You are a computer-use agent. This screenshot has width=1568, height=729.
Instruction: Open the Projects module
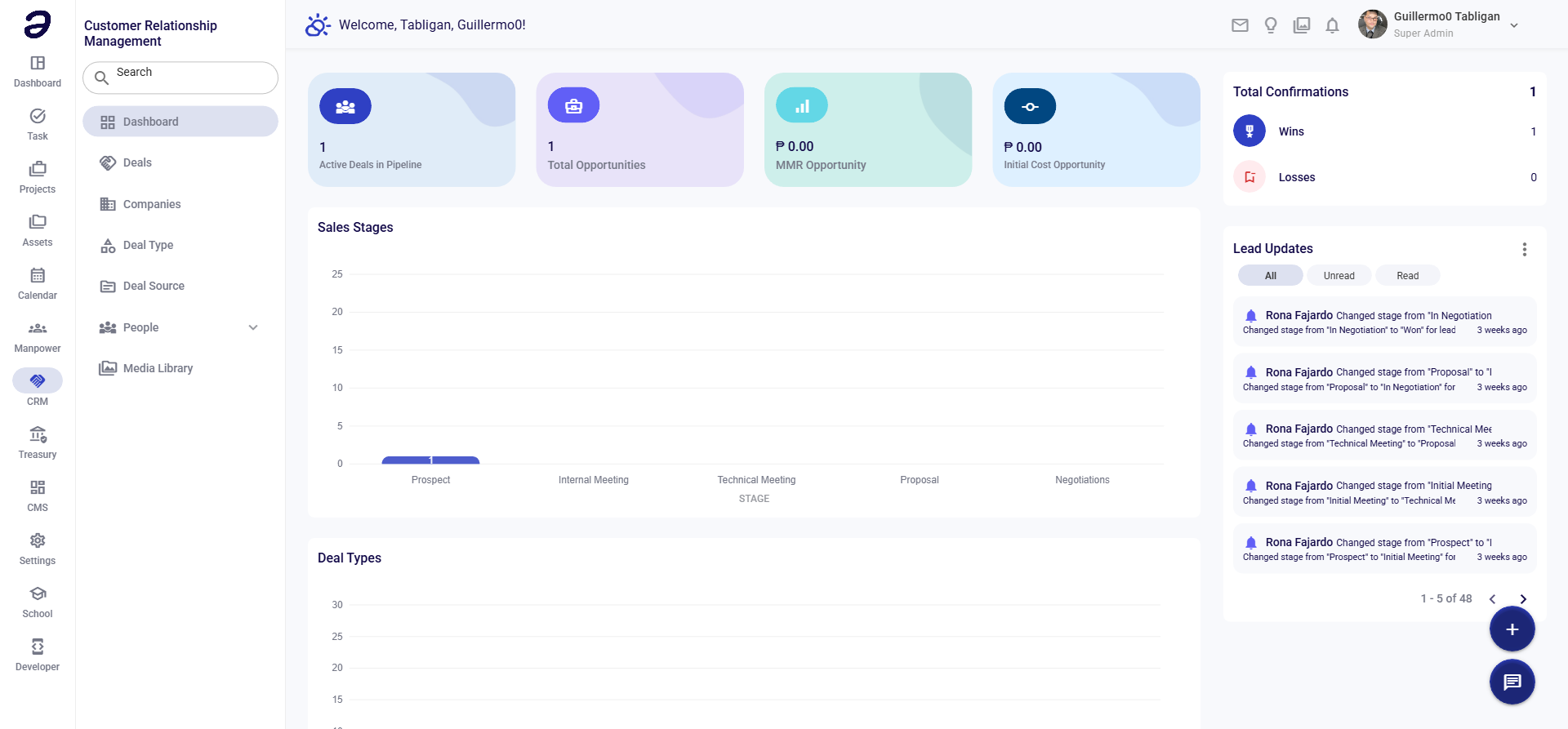tap(38, 178)
